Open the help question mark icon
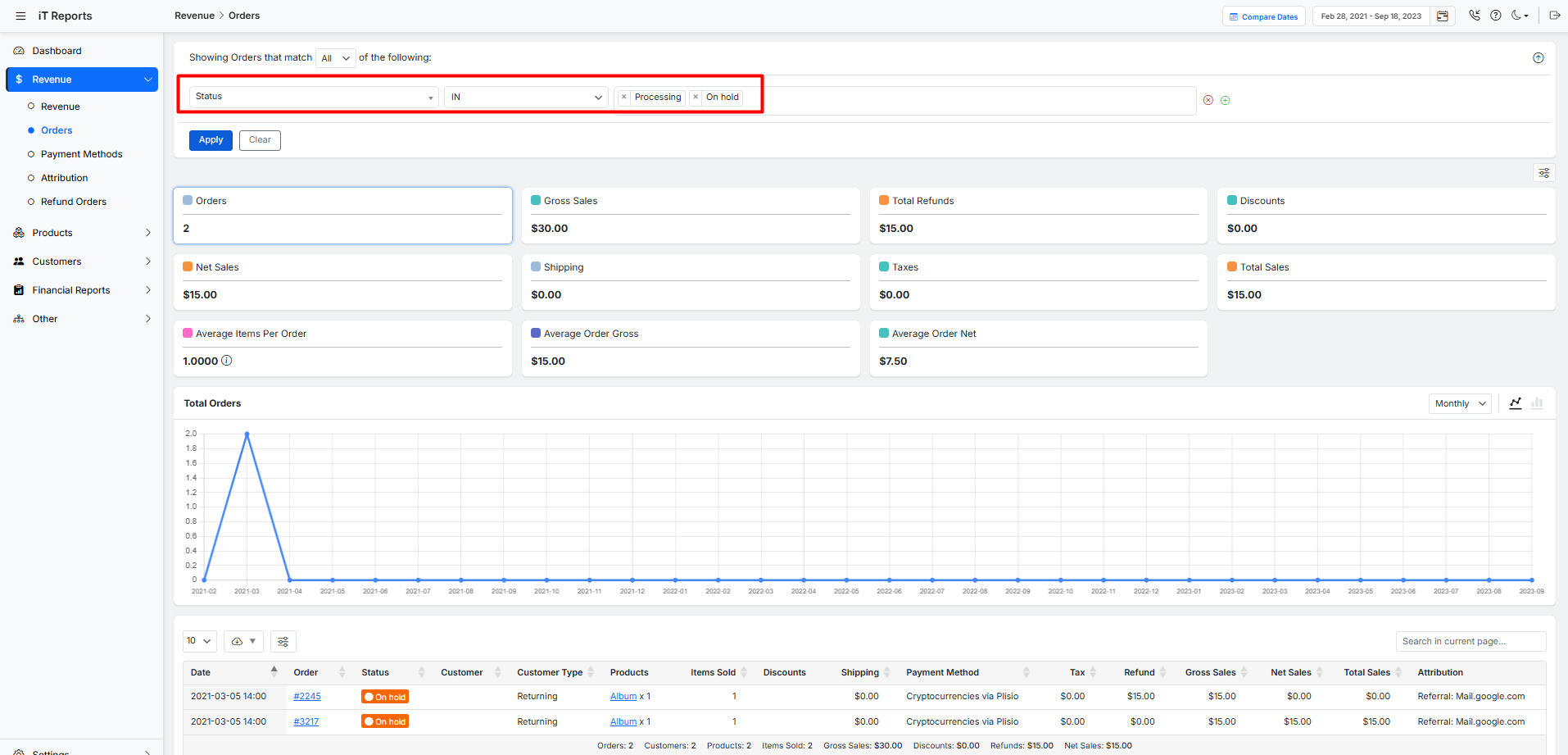Screen dimensions: 1568x755 [1496, 16]
